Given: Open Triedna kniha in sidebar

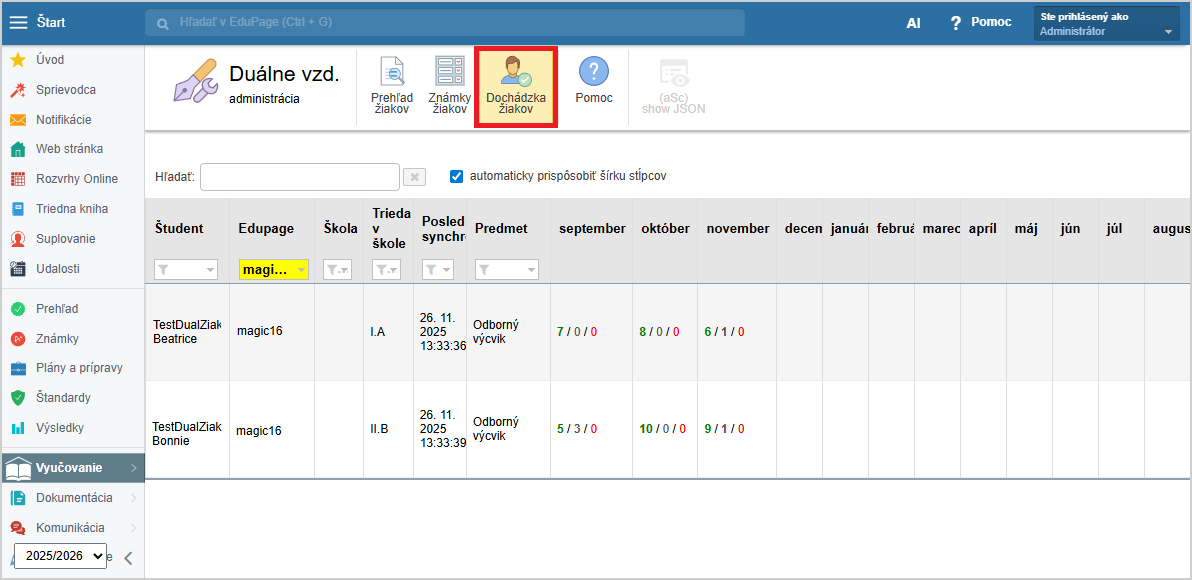Looking at the screenshot, I should point(71,209).
